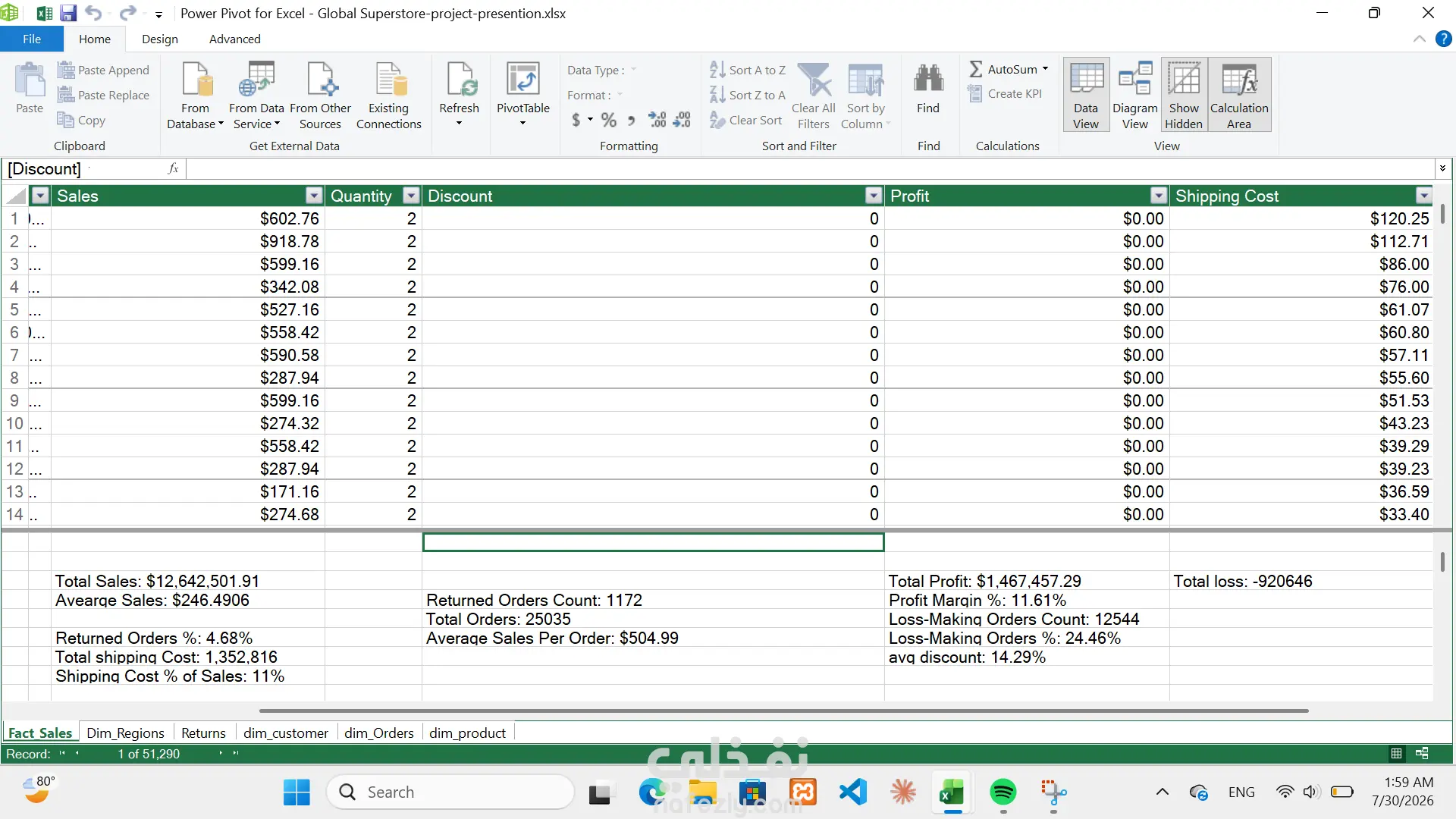Image resolution: width=1456 pixels, height=819 pixels.
Task: Open Power Pivot help question mark
Action: (1443, 39)
